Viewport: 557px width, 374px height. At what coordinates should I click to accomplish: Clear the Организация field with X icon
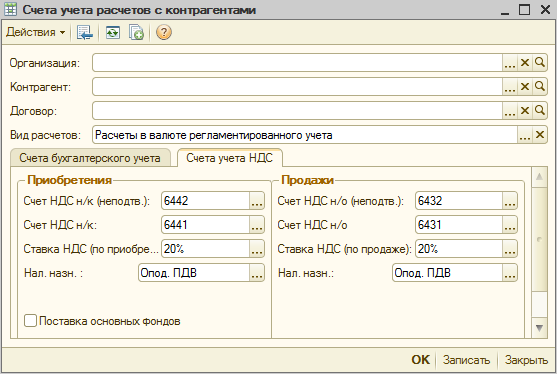pyautogui.click(x=525, y=63)
